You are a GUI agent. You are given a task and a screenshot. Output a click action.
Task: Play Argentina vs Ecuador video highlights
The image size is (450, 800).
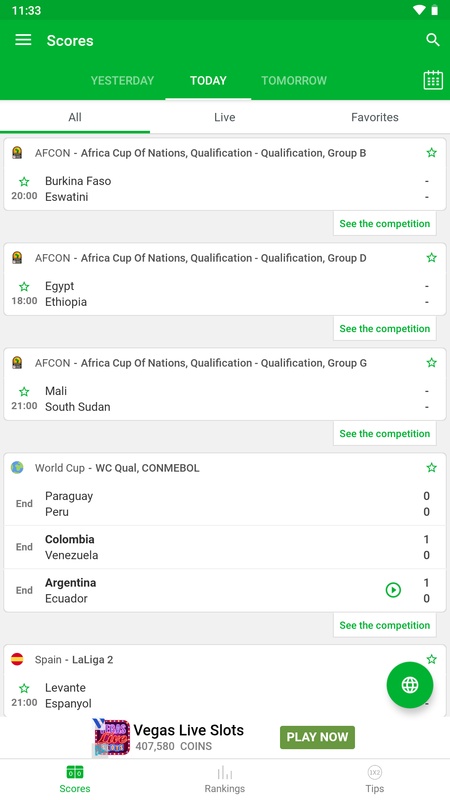point(393,590)
